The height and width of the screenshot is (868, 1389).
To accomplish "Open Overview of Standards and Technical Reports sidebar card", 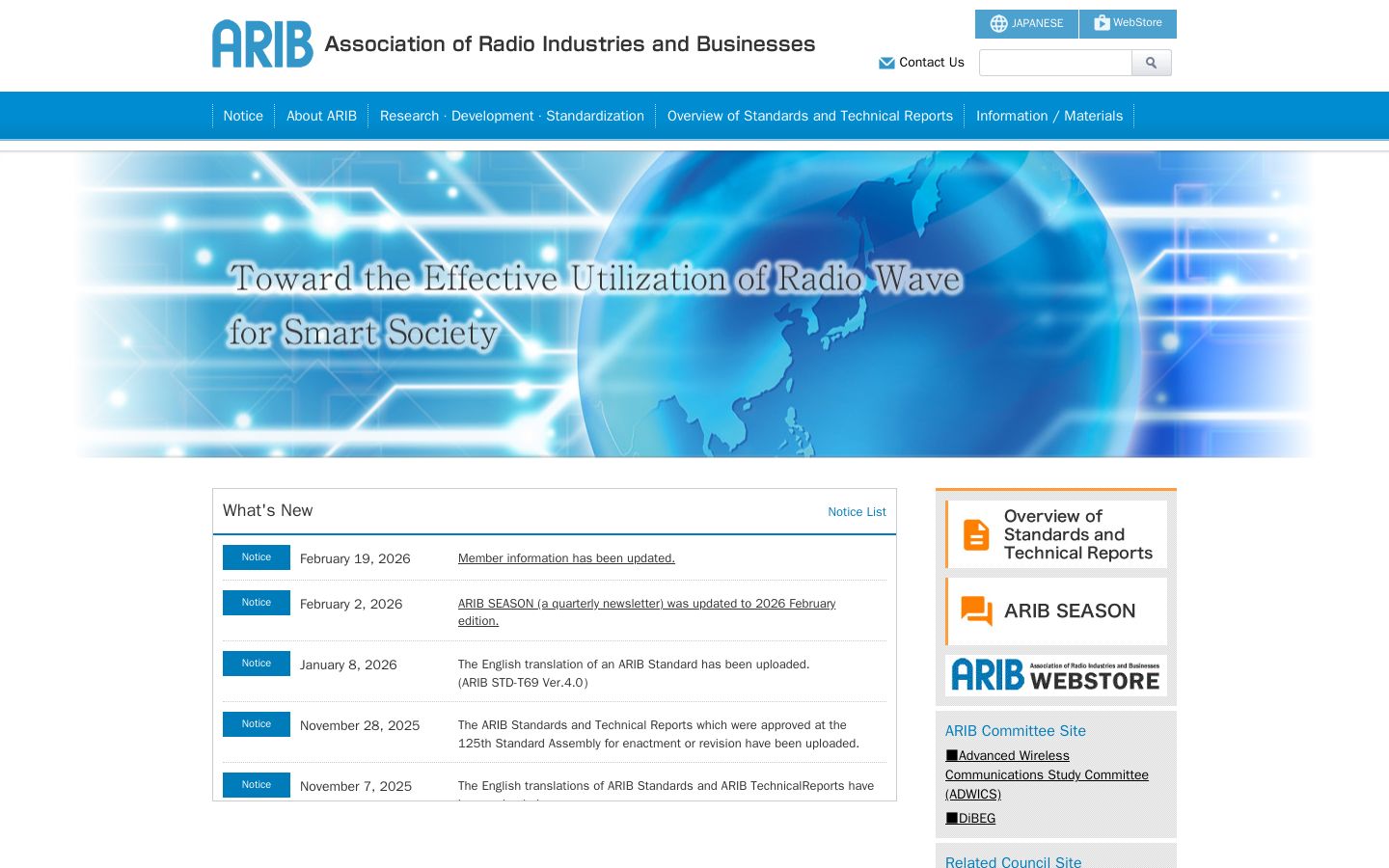I will [x=1056, y=534].
